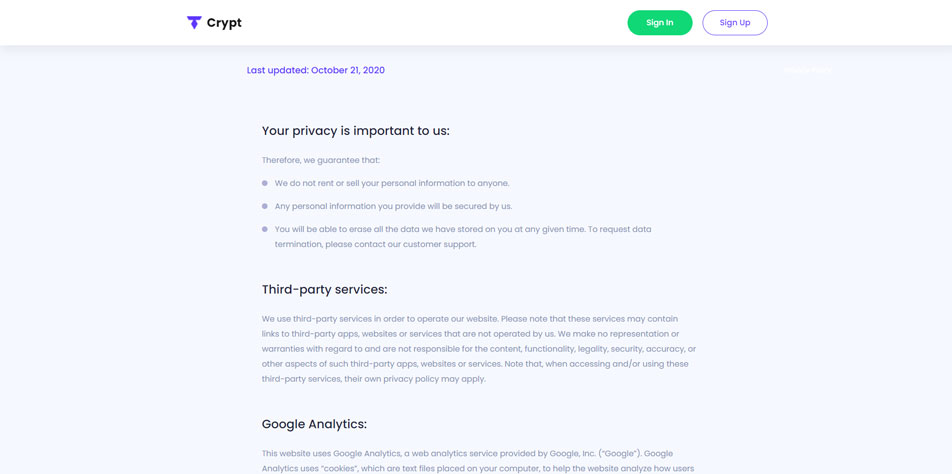Click the bullet dot before "Any personal information"
Image resolution: width=952 pixels, height=474 pixels.
(265, 206)
